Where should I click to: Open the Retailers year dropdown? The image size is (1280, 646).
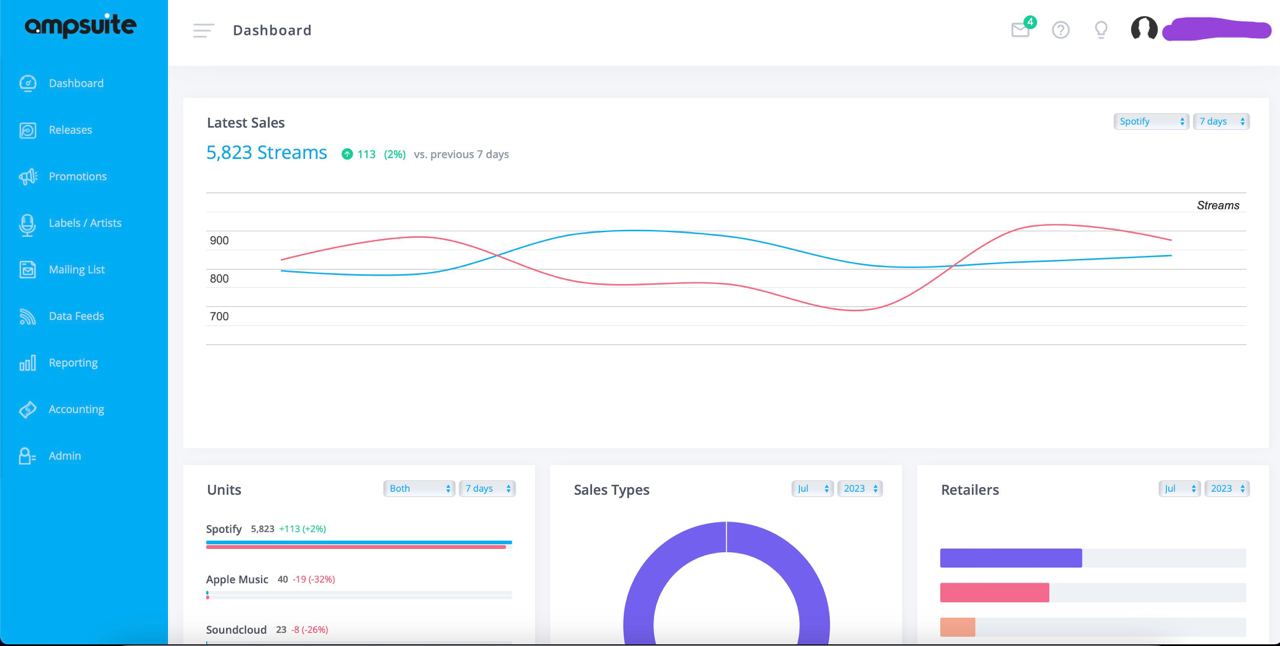(1228, 488)
